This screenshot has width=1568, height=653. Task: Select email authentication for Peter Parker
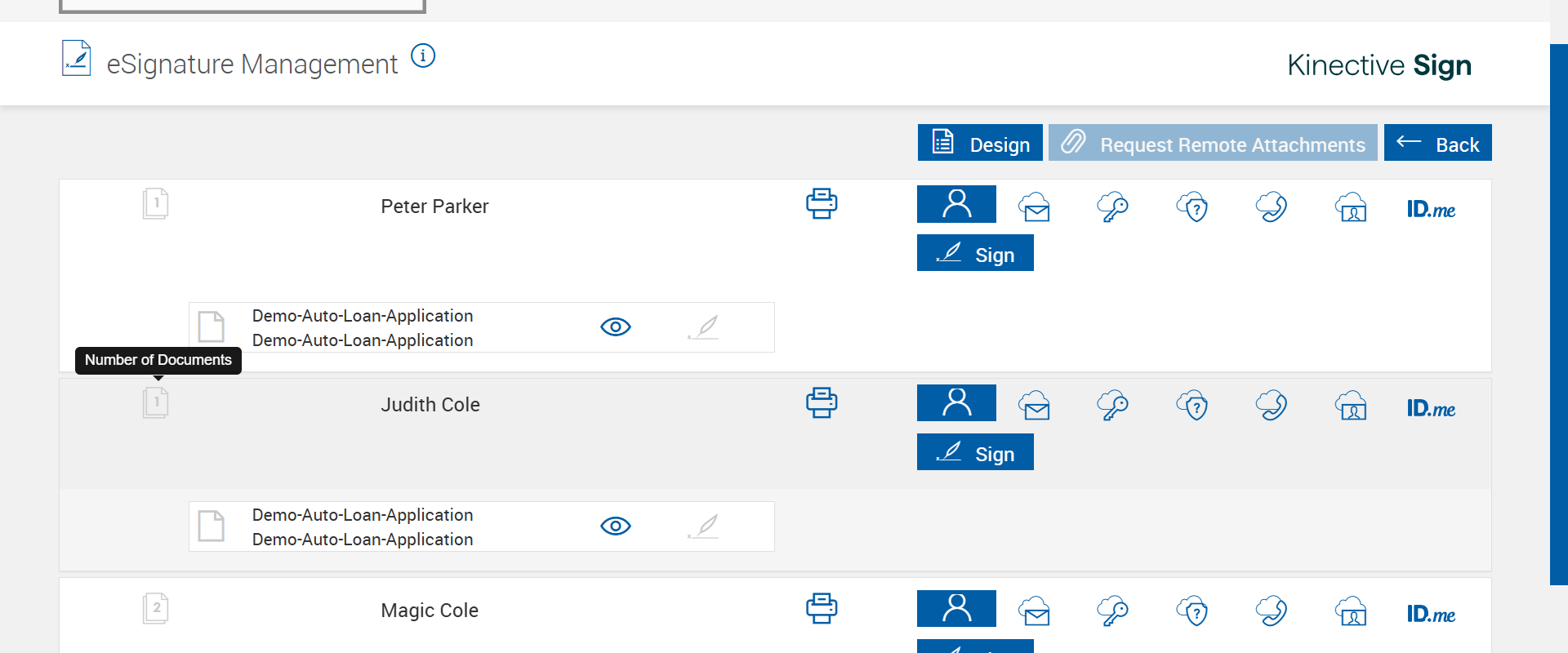click(x=1034, y=207)
